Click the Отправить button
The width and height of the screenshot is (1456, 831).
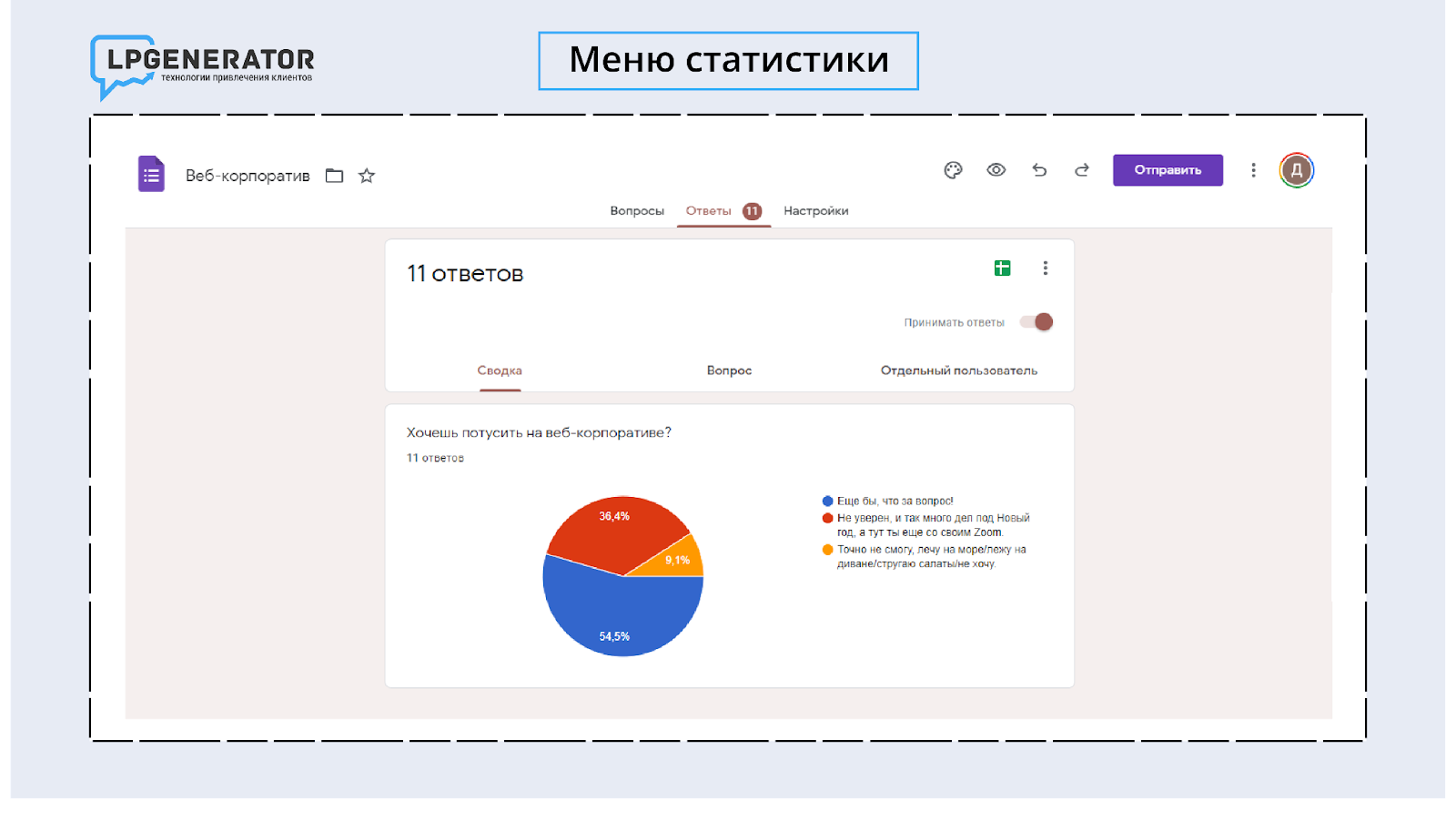[x=1168, y=170]
